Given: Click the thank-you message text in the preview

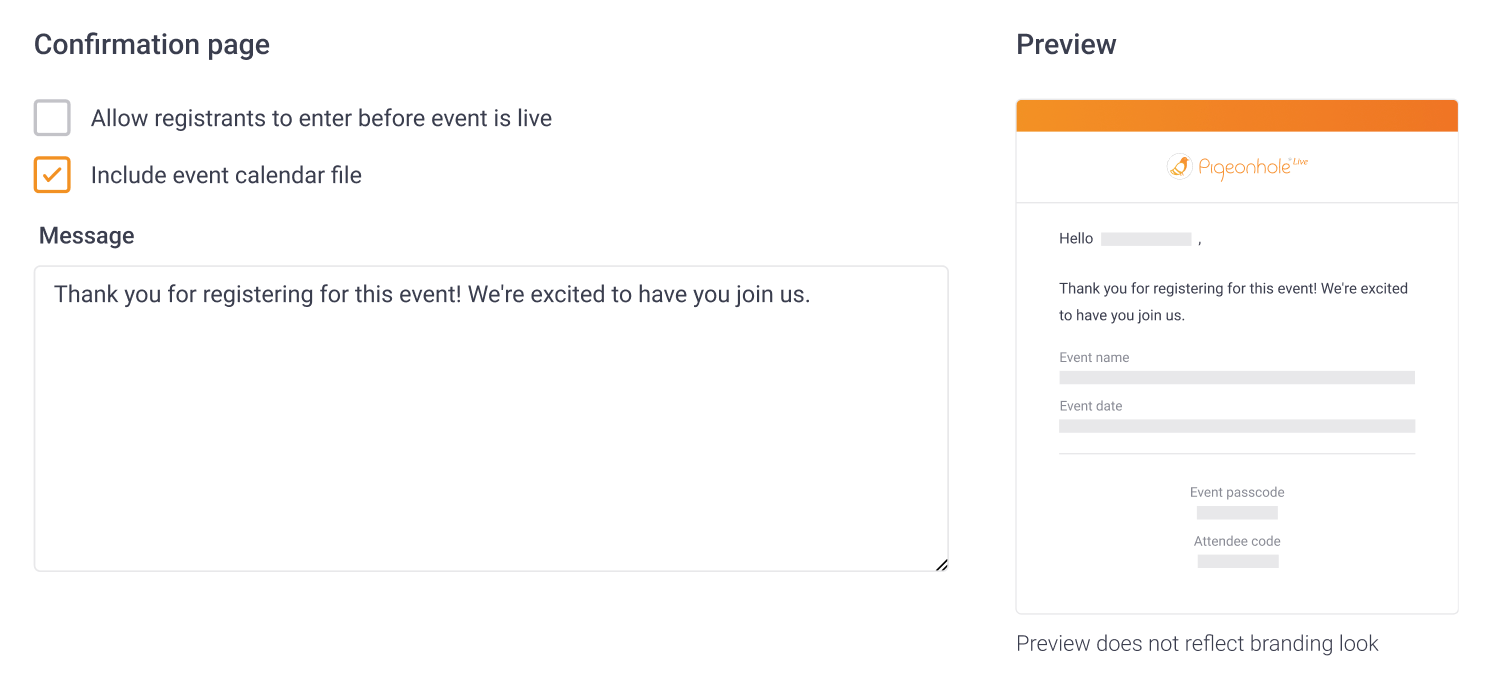Looking at the screenshot, I should [1233, 301].
